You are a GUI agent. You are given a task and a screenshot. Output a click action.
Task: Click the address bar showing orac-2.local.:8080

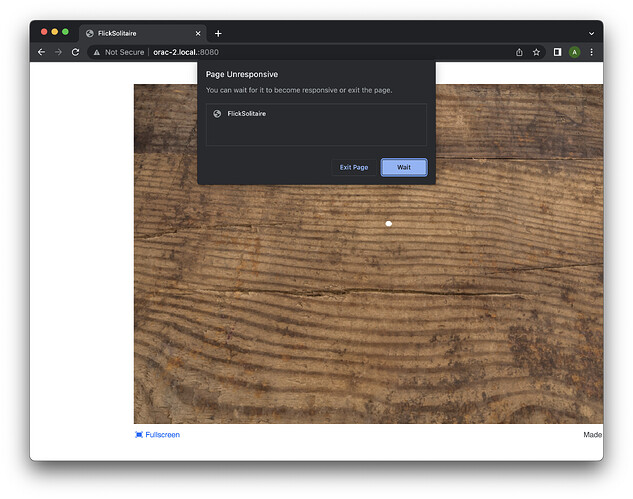coord(315,52)
